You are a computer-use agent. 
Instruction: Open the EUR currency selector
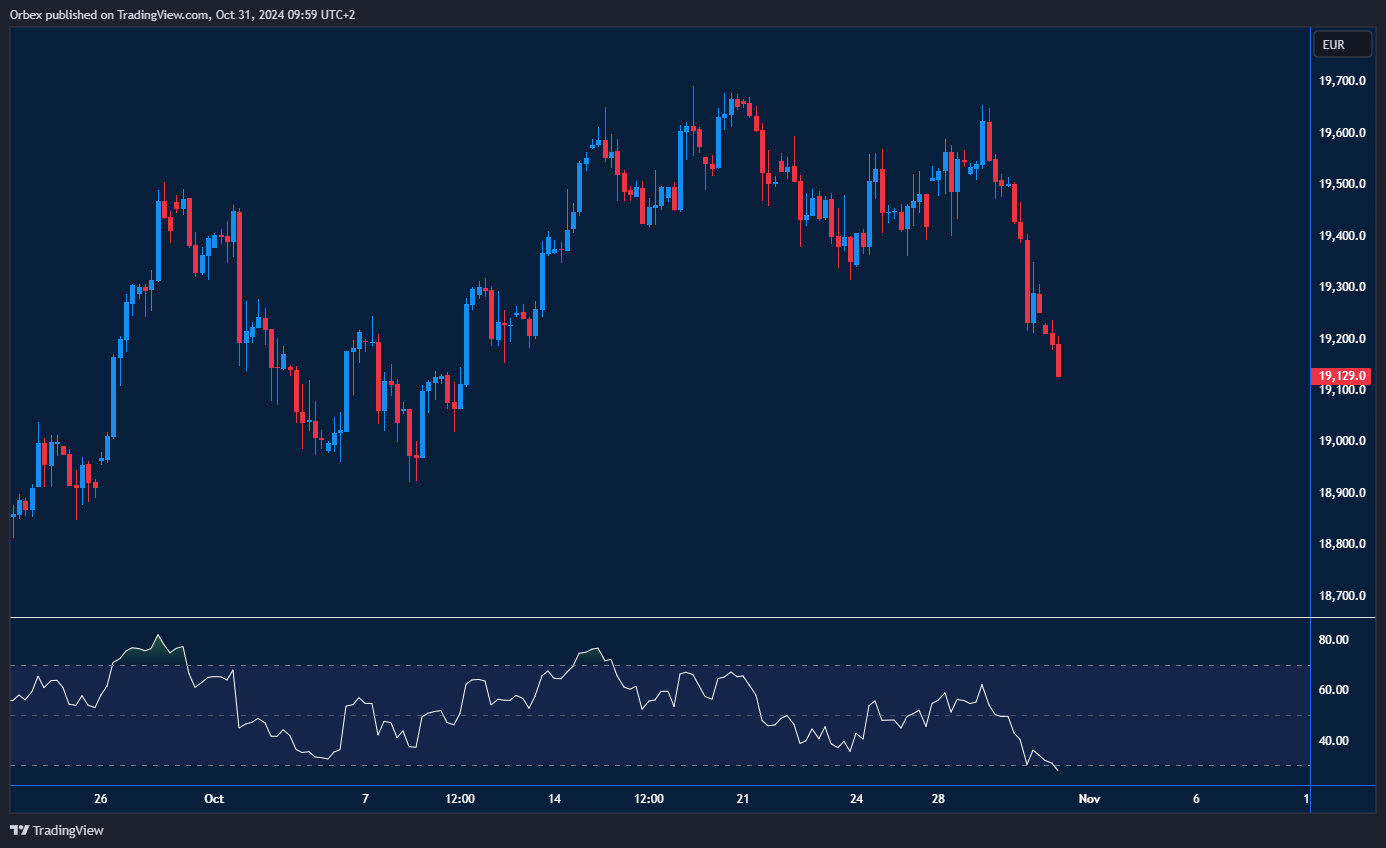pos(1343,45)
